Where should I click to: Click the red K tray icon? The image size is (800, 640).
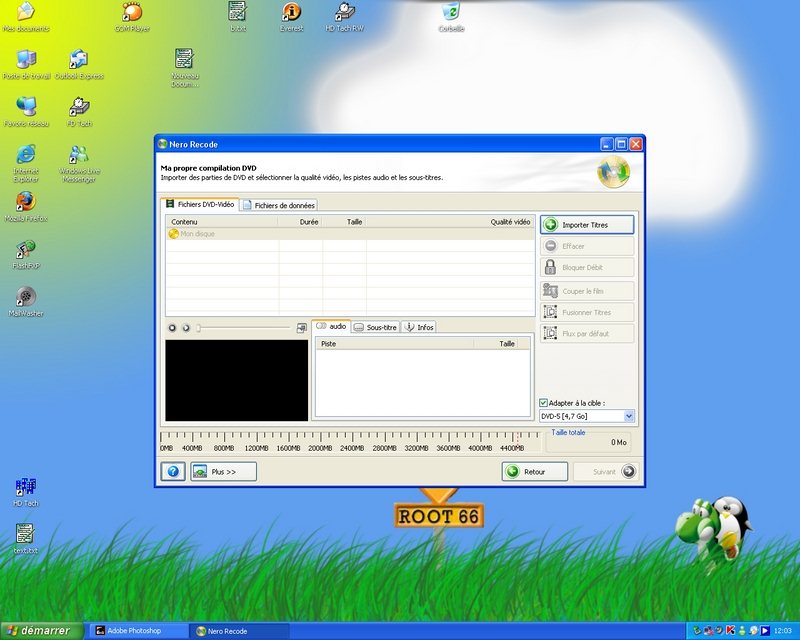tap(730, 631)
